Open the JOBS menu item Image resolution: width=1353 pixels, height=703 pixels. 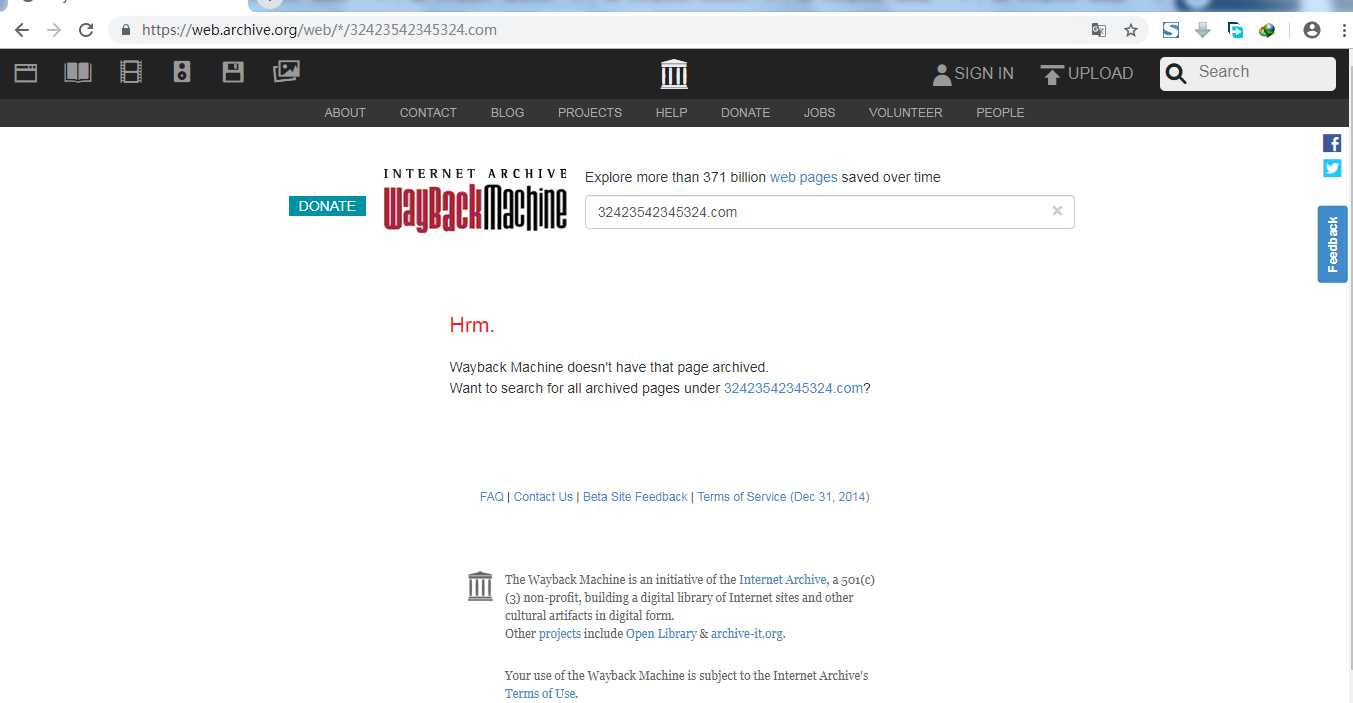pos(819,113)
